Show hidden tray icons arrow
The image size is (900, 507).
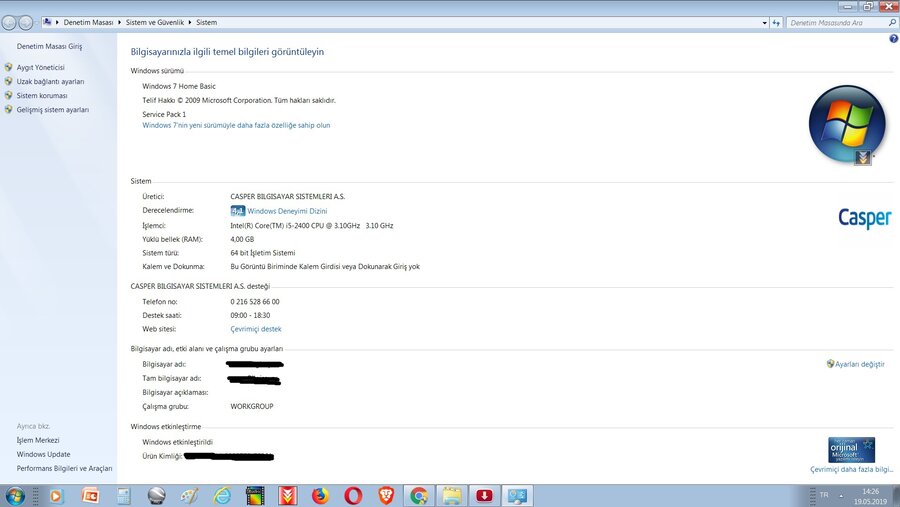click(841, 495)
